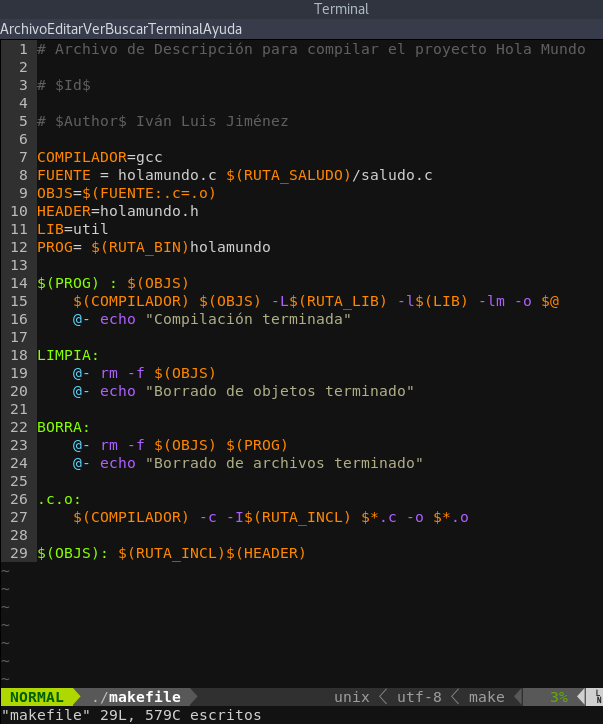Click the .c.o: suffix rule
The image size is (603, 724).
click(x=59, y=499)
